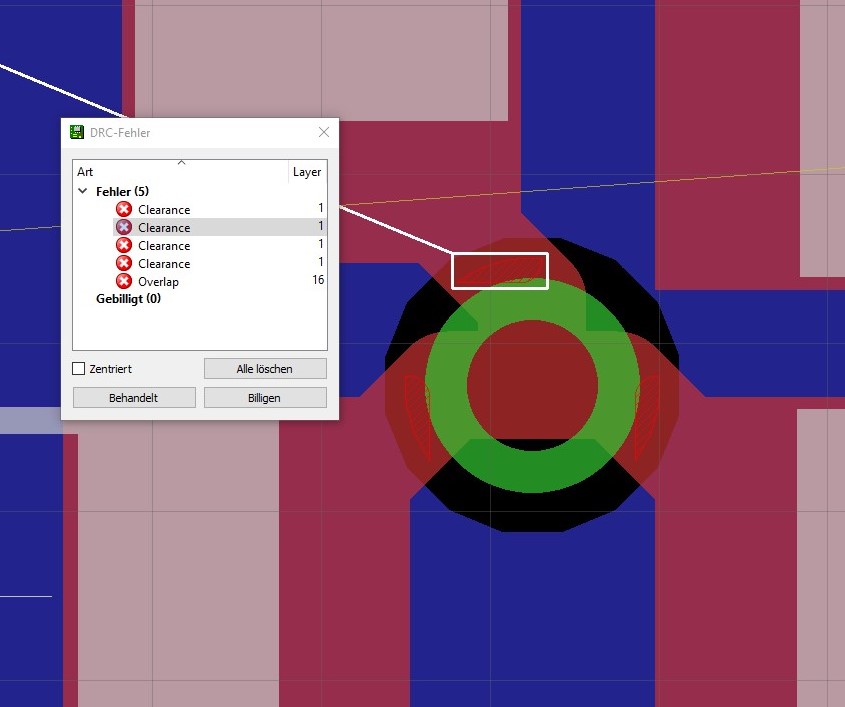The image size is (845, 707).
Task: Select the third Clearance error row
Action: click(x=219, y=245)
